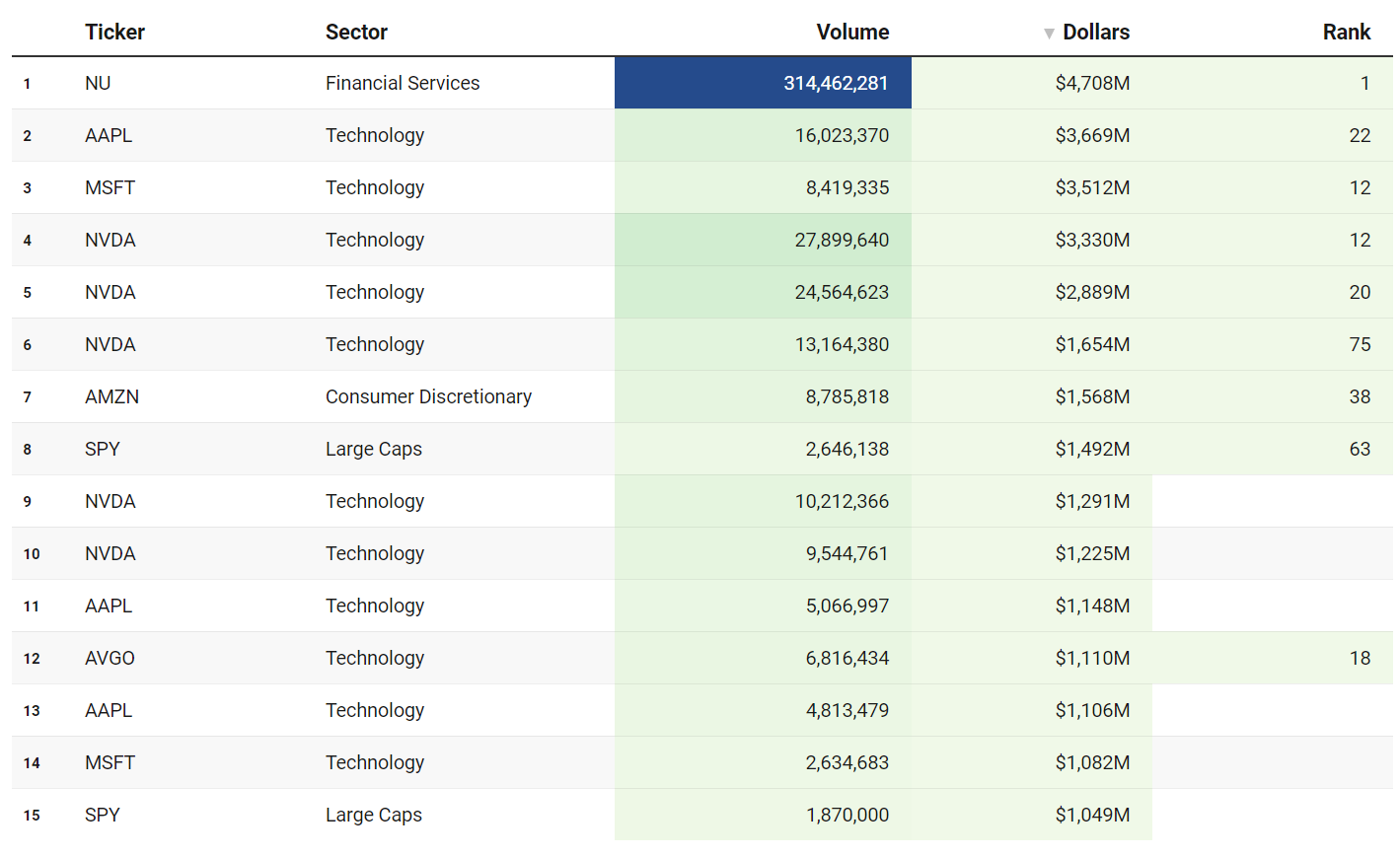
Task: Click the $1,492M value
Action: click(x=1092, y=450)
